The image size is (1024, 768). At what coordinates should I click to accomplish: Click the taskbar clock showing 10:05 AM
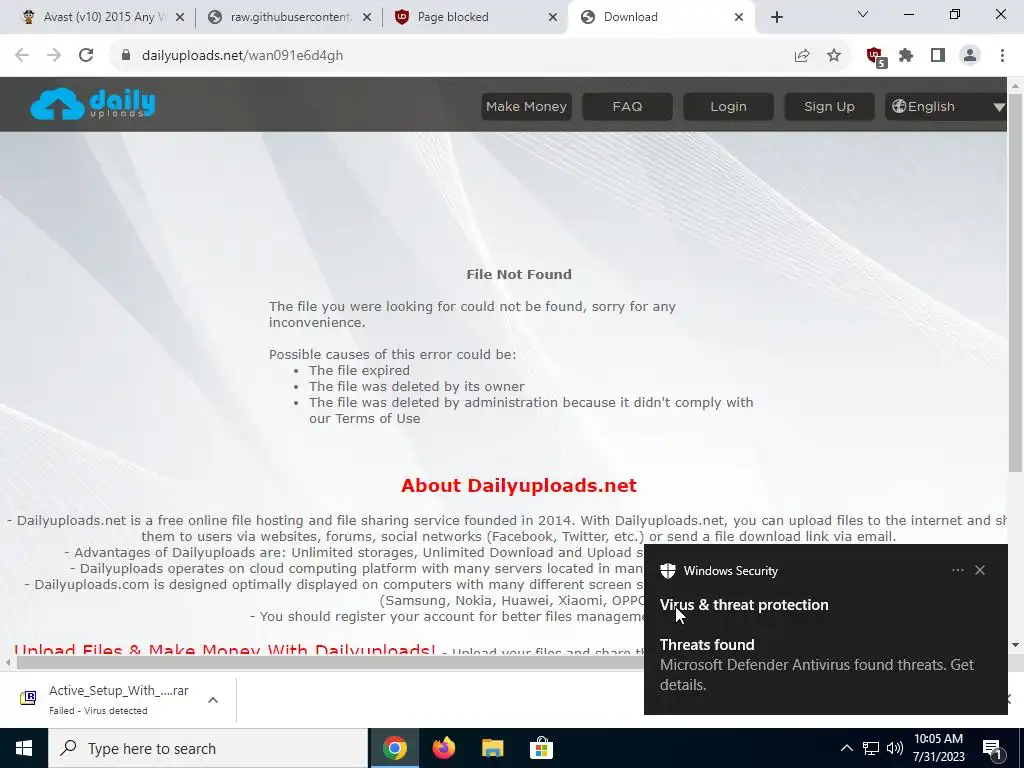[938, 748]
